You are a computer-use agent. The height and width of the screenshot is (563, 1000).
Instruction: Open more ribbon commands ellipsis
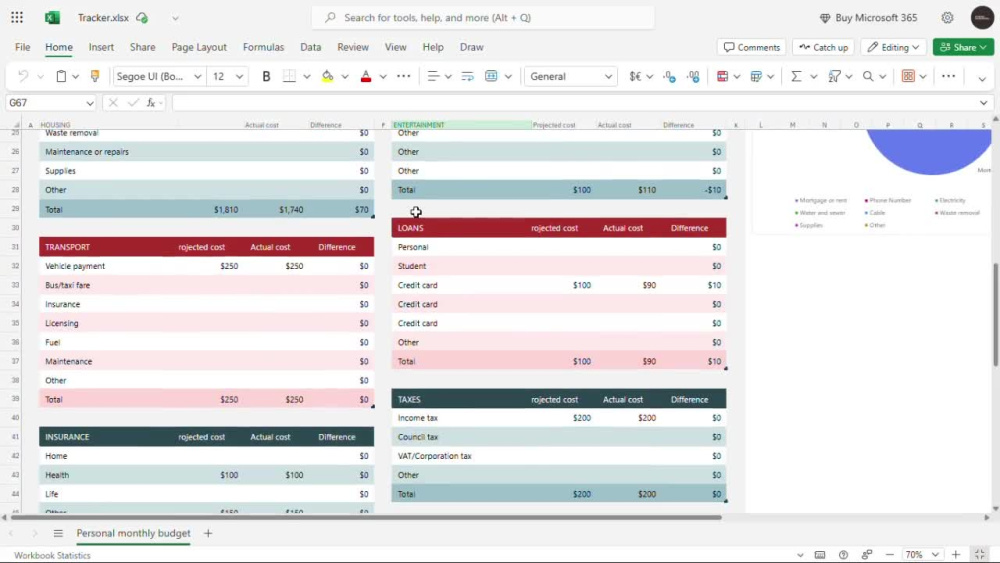pyautogui.click(x=948, y=77)
